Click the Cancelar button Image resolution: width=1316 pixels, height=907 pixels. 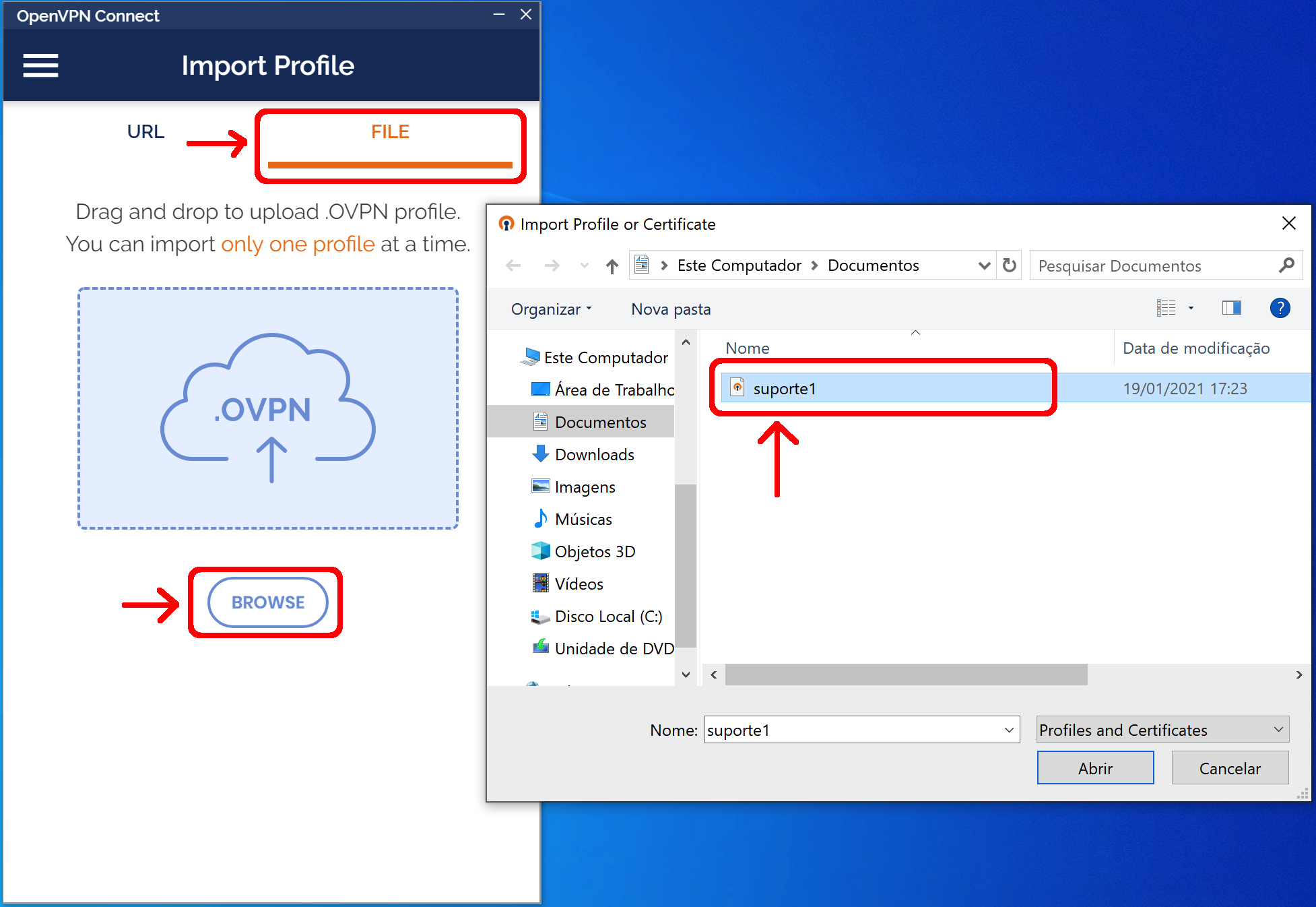1230,768
